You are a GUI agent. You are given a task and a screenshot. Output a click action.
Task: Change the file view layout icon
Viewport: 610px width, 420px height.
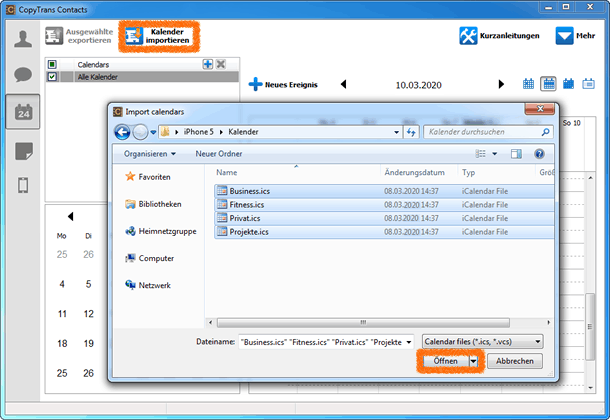coord(480,154)
